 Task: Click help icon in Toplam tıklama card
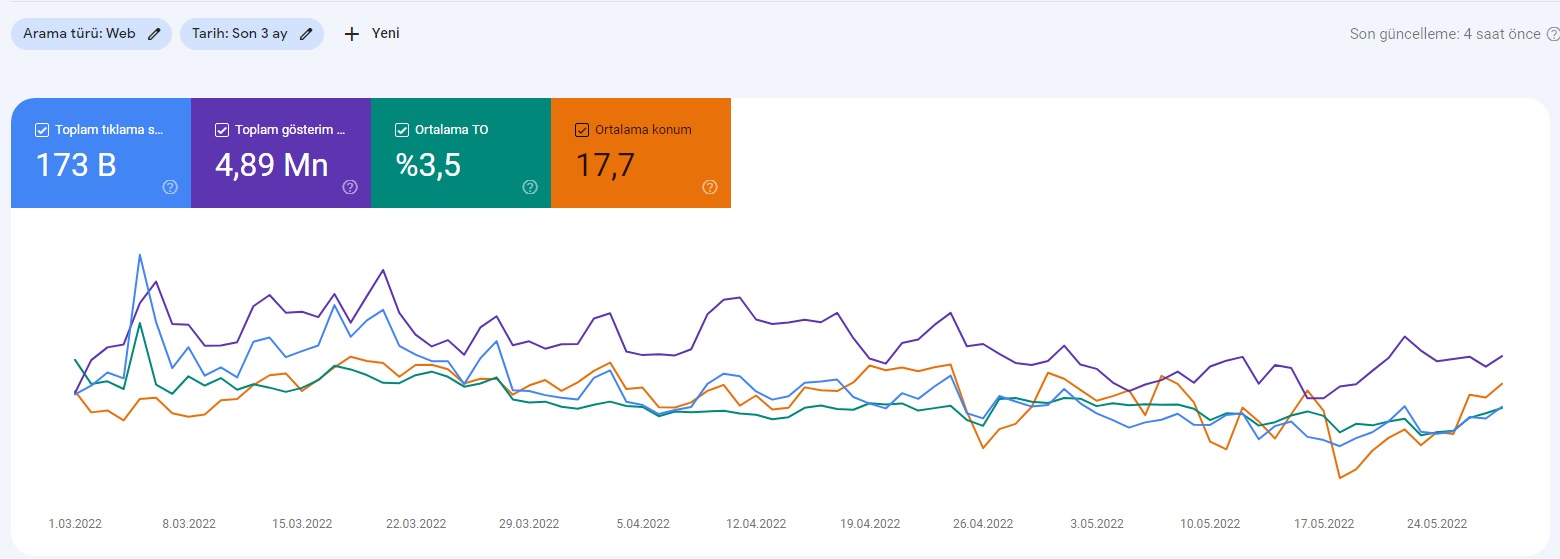pyautogui.click(x=170, y=187)
